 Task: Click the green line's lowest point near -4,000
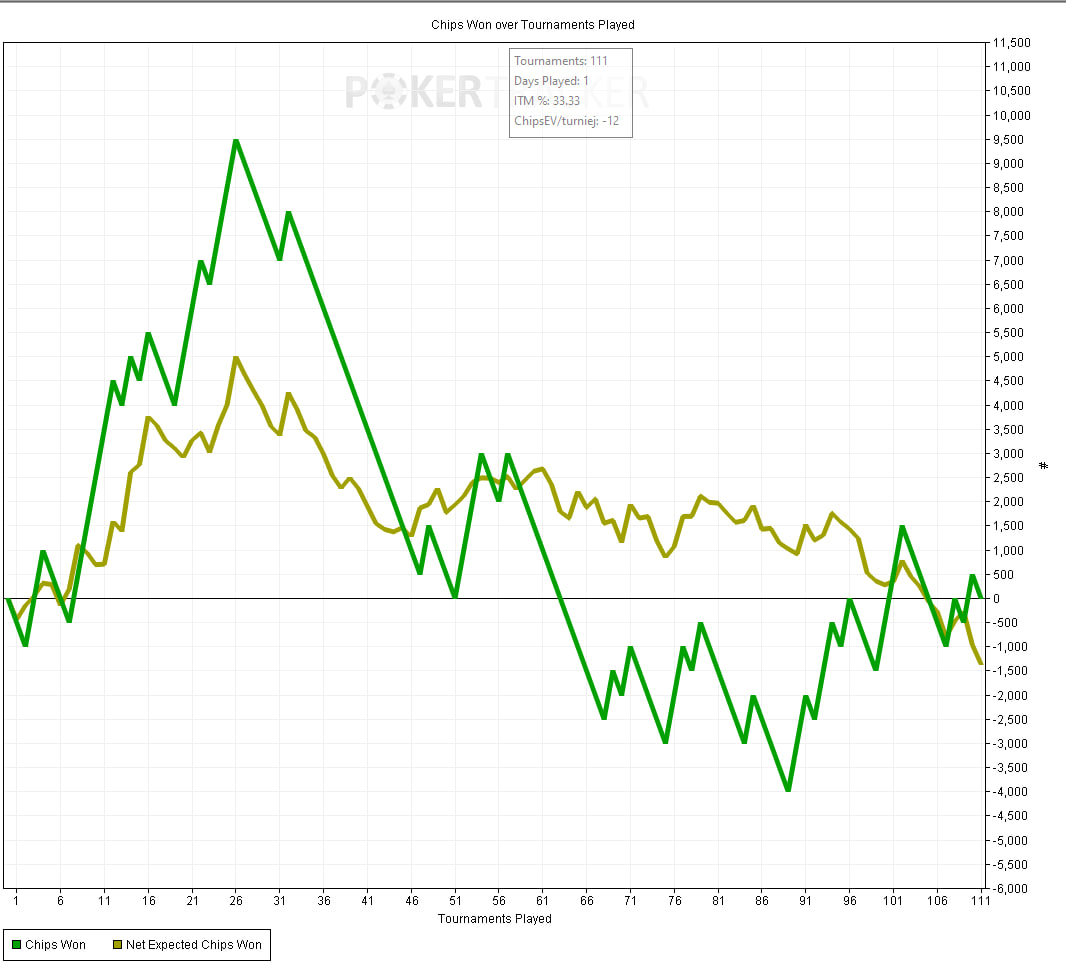coord(788,790)
